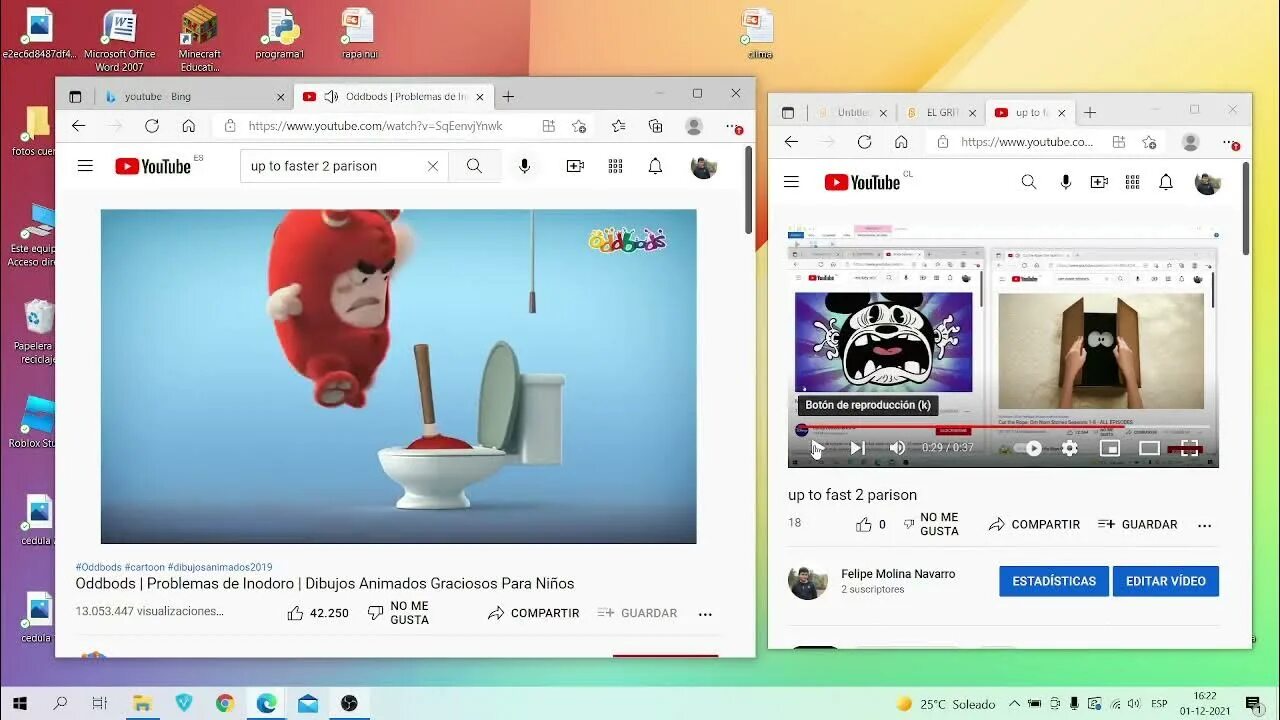Click the Oddbods video frame to pause

click(398, 376)
